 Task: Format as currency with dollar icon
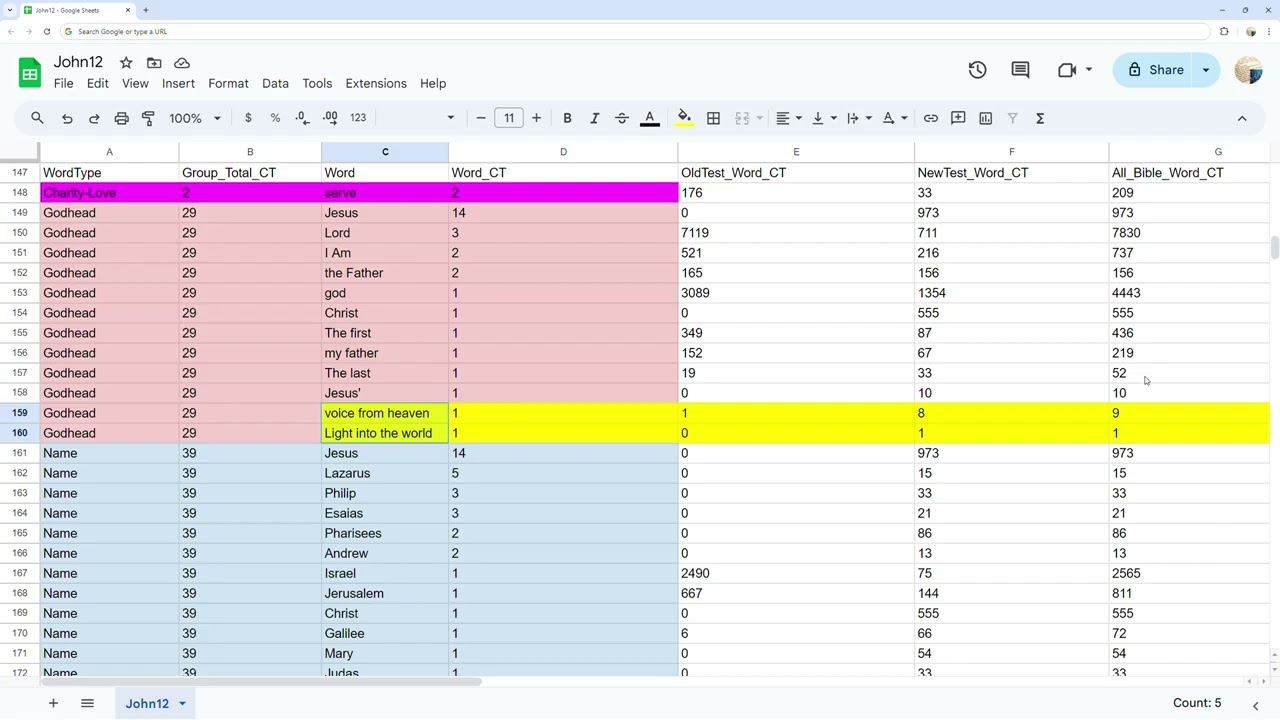click(x=248, y=118)
